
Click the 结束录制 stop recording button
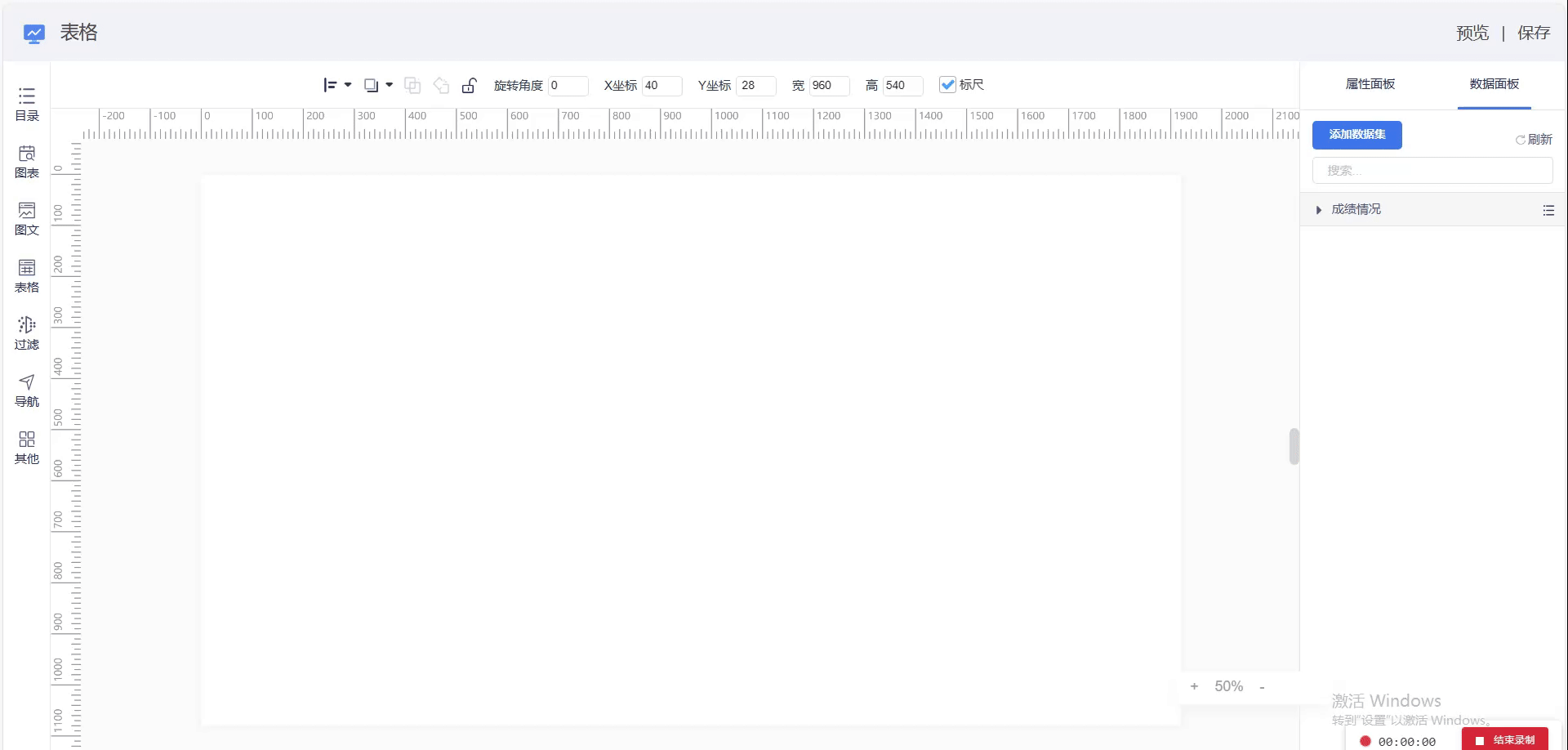[x=1505, y=740]
